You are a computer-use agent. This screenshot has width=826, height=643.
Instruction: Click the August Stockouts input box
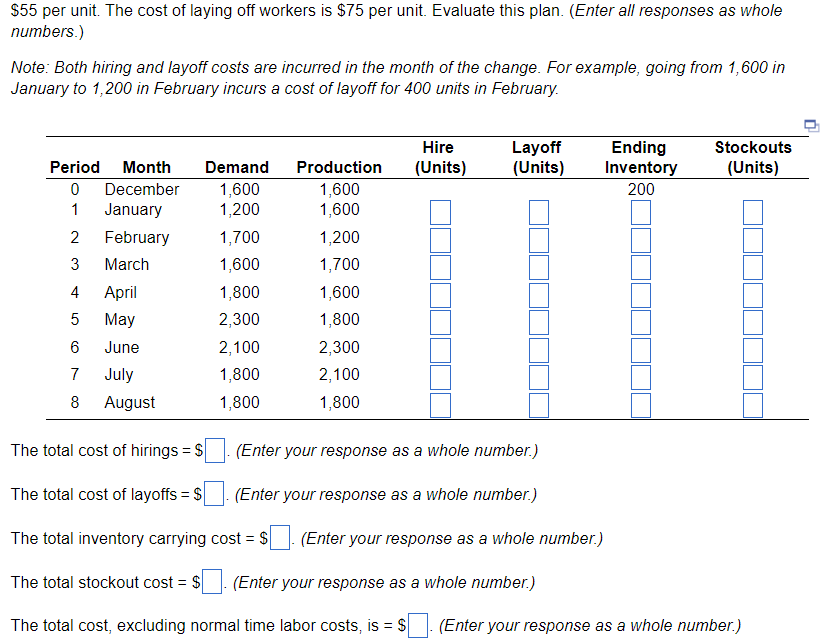(752, 404)
